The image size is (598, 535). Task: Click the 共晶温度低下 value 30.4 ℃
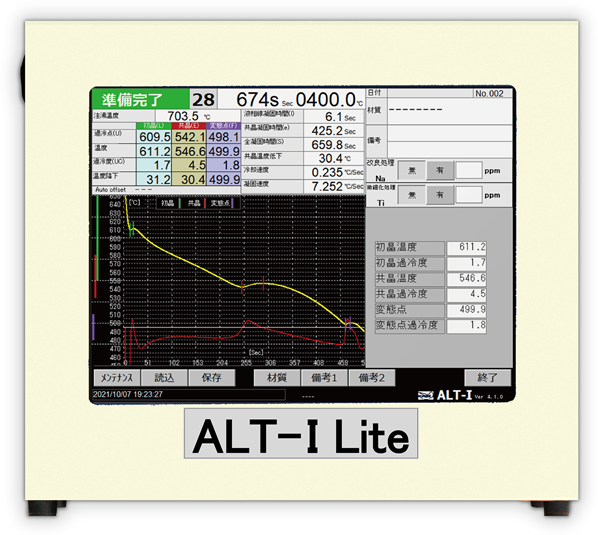(x=334, y=158)
